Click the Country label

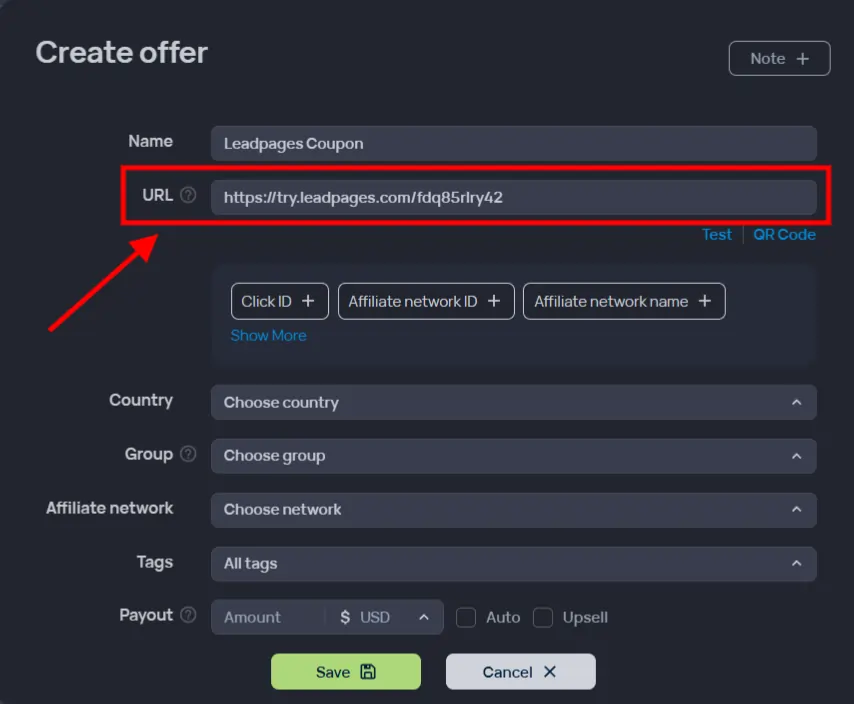(x=141, y=400)
